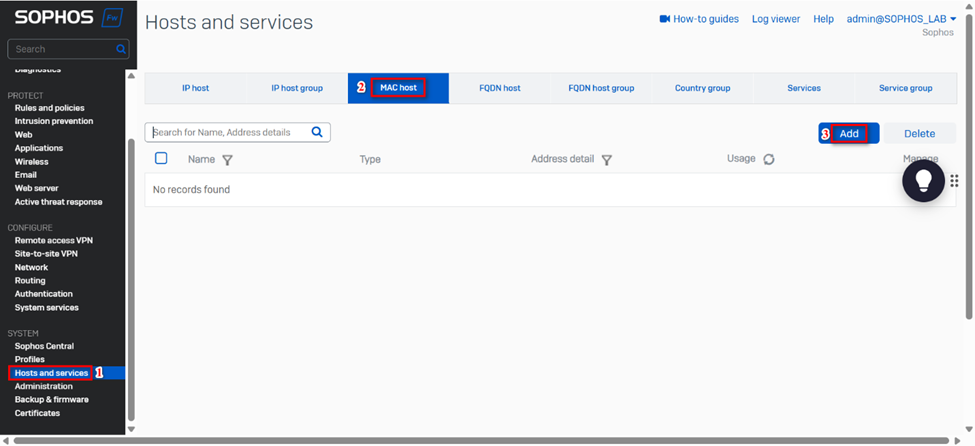Click the lightbulb assistant icon
This screenshot has height=446, width=975.
923,181
